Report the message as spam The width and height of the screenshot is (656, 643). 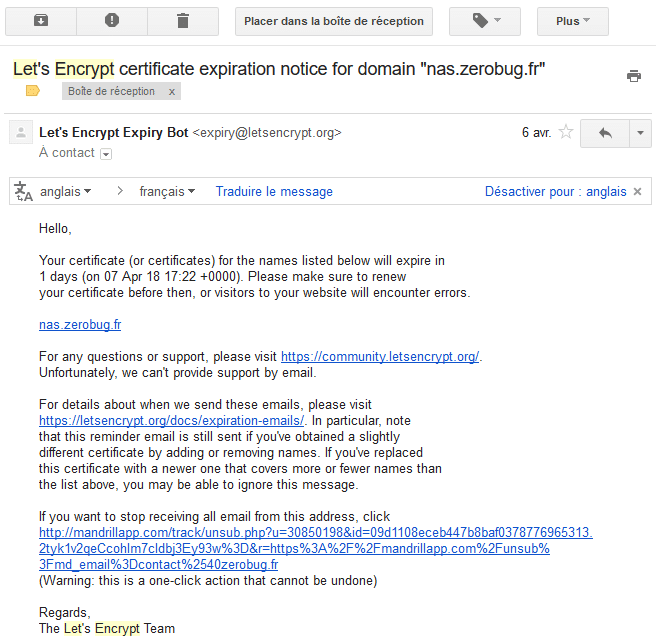pos(112,20)
